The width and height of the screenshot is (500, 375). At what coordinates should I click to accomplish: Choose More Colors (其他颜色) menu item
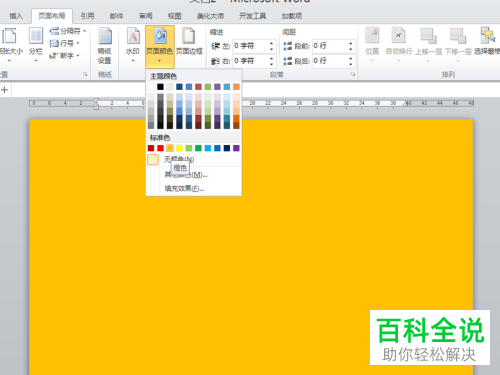pos(194,174)
